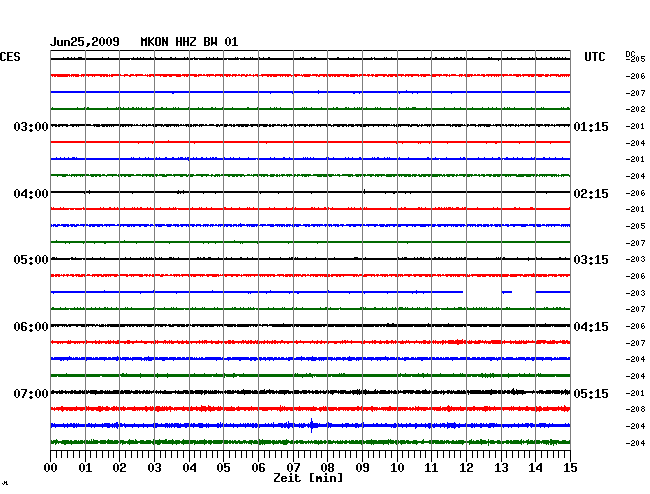Click the CES time zone header
Screen dimensions: 650x494
coord(10,57)
